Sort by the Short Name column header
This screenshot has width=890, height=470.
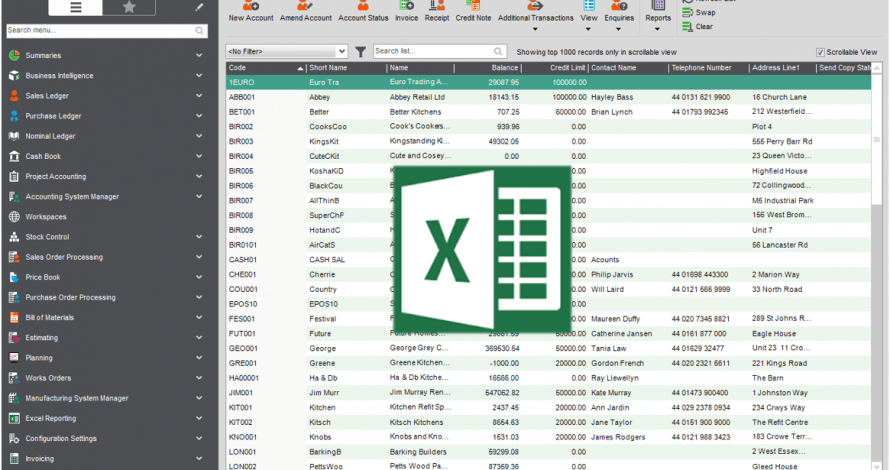[346, 68]
